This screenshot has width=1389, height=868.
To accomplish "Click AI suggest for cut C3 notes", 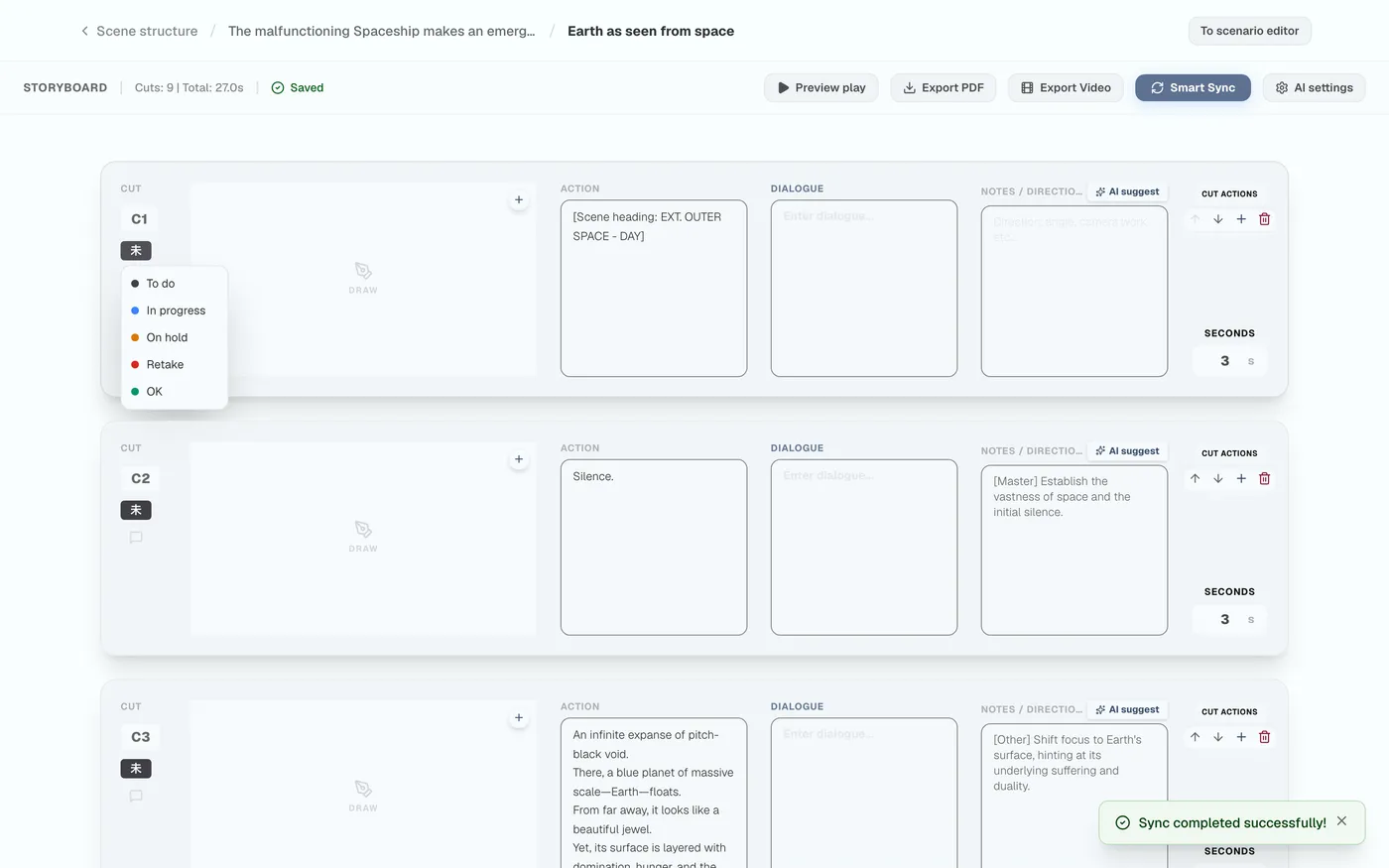I will [1127, 709].
